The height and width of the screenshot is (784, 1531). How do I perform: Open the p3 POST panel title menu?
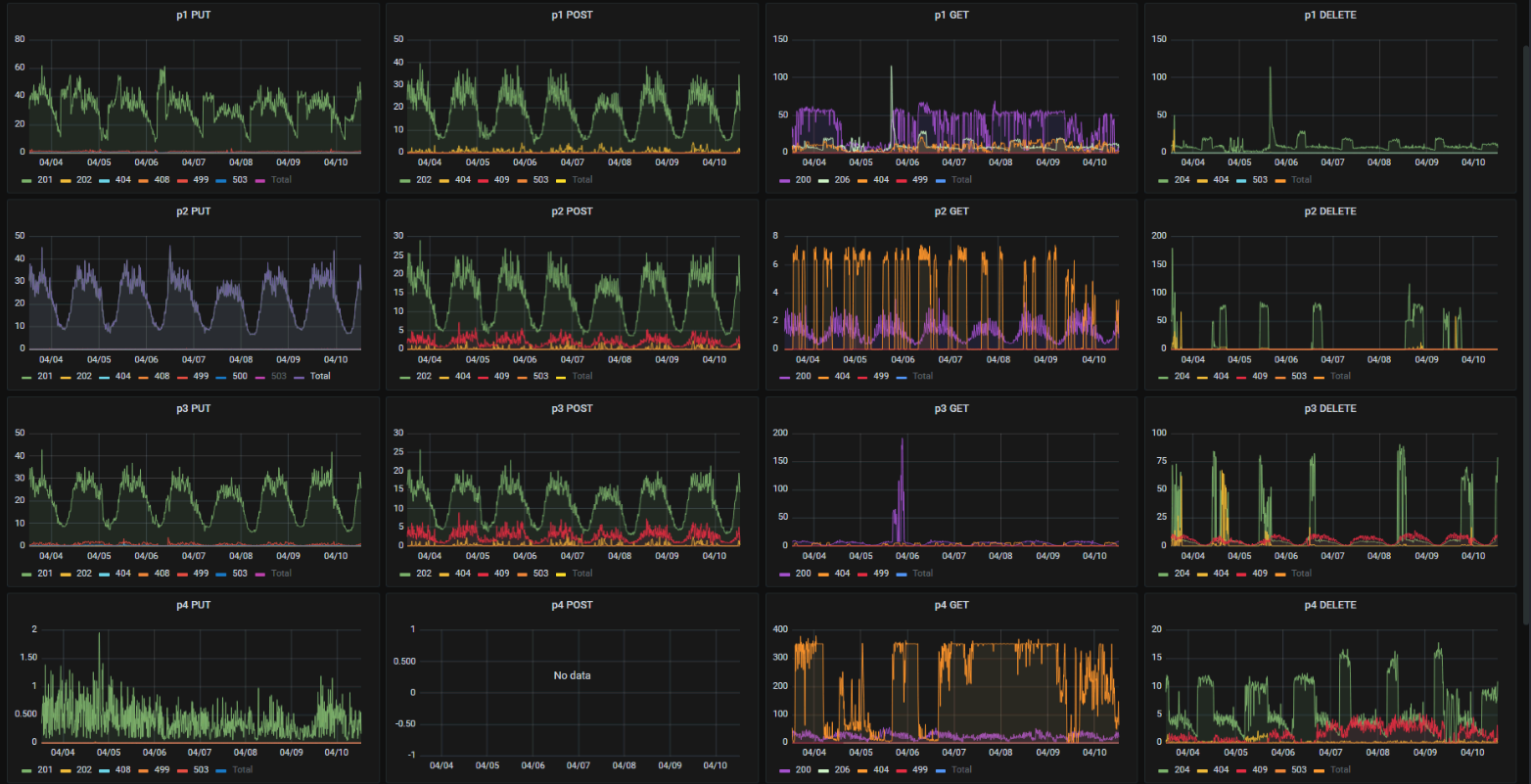point(572,408)
